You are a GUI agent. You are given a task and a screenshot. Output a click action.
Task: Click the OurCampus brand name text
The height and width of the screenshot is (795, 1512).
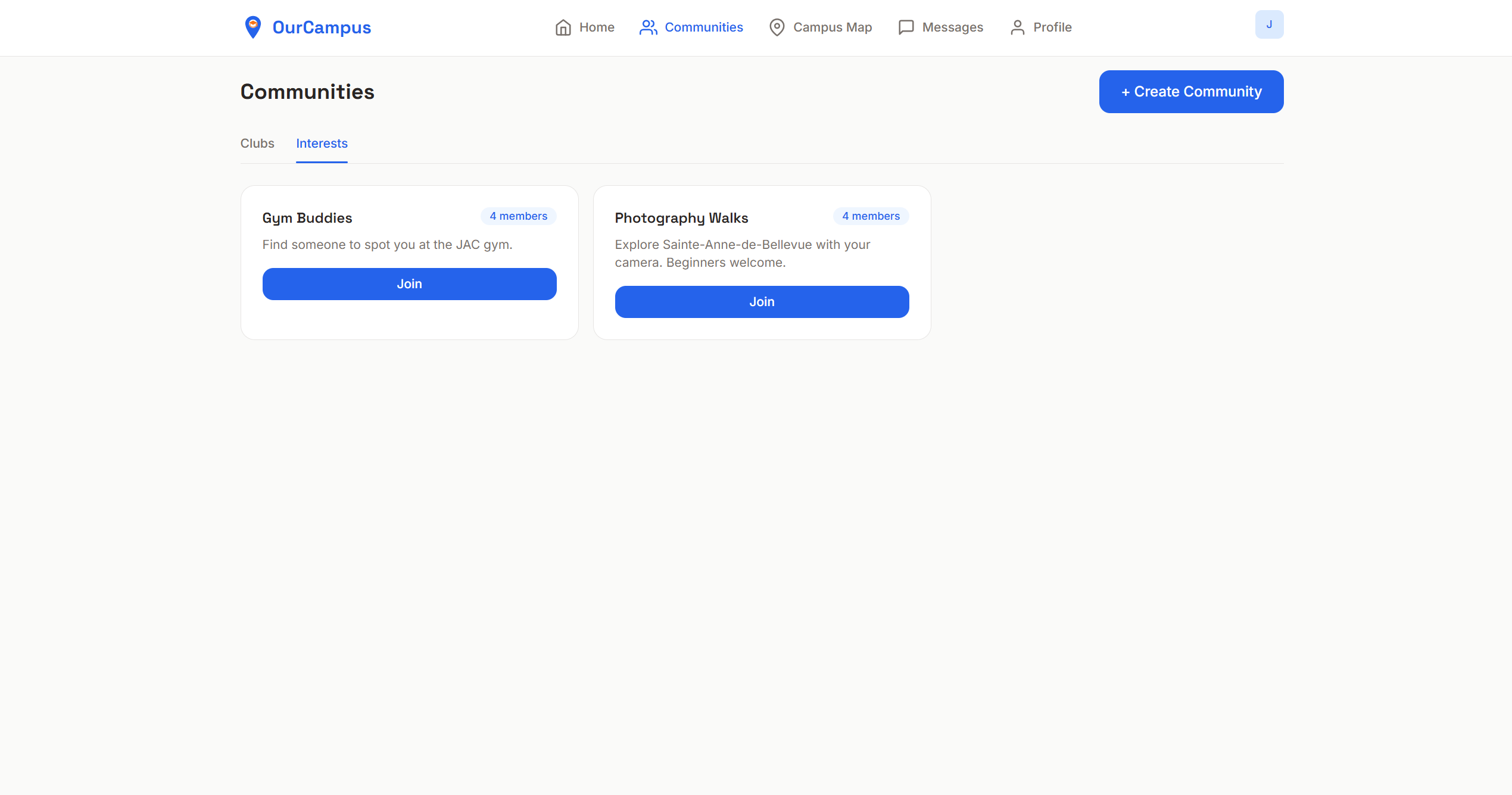pyautogui.click(x=321, y=27)
